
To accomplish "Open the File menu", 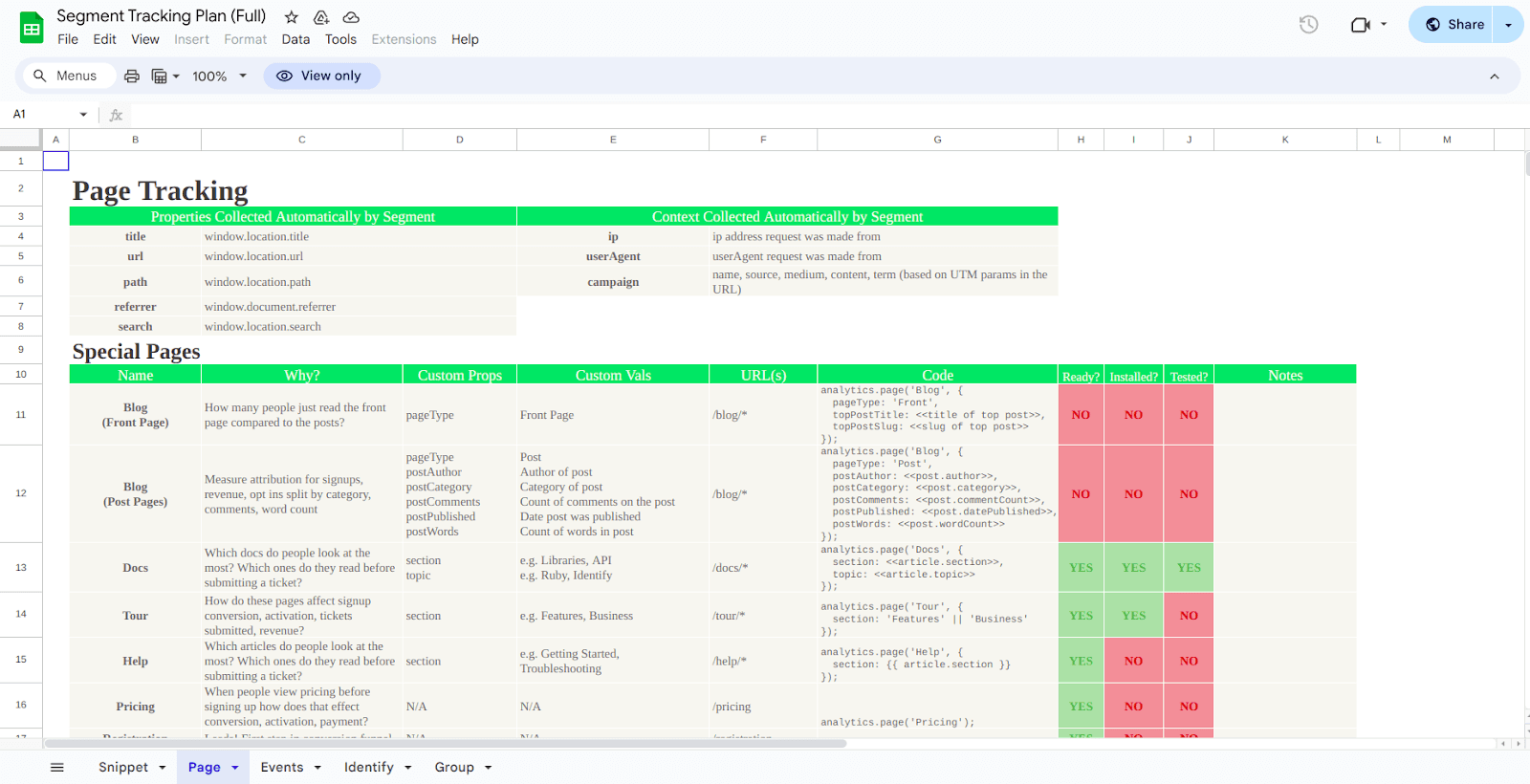I will coord(68,39).
